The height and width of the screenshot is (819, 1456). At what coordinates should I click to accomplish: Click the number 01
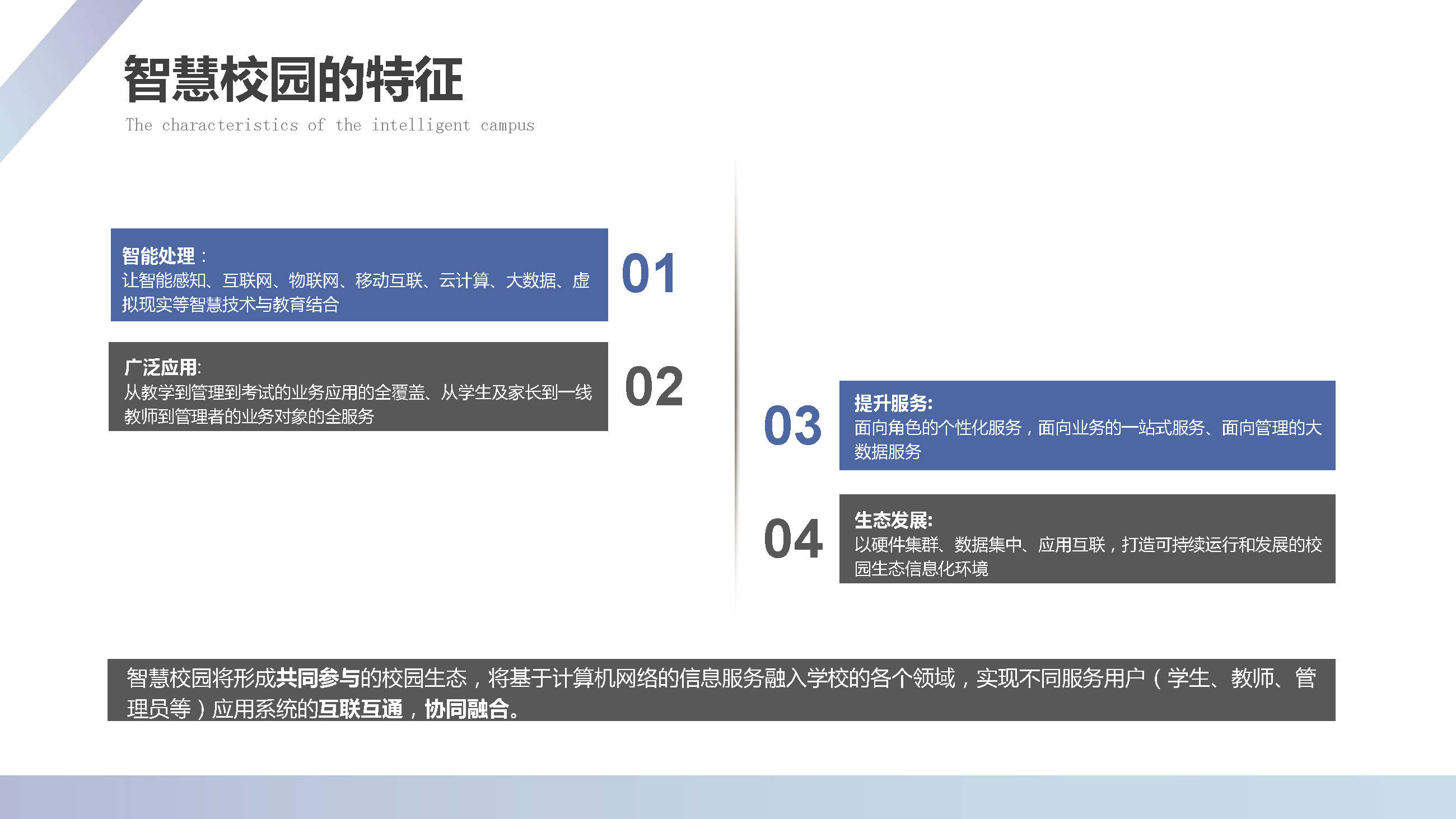pos(649,274)
